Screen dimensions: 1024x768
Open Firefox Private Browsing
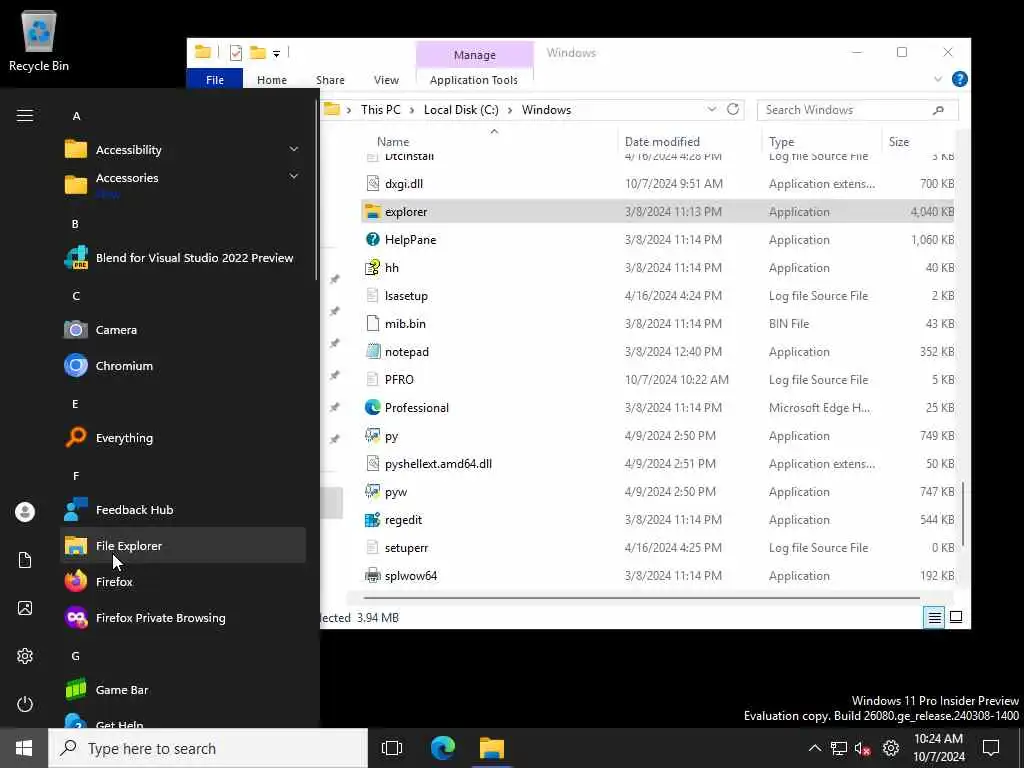183,617
